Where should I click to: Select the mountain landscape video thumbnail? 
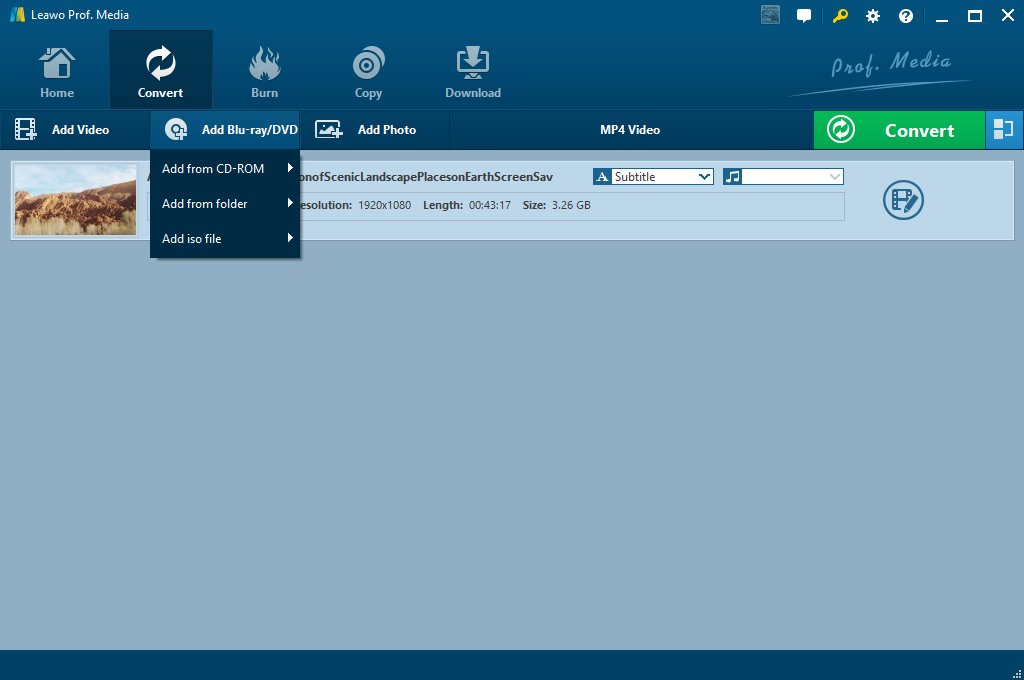[x=76, y=200]
